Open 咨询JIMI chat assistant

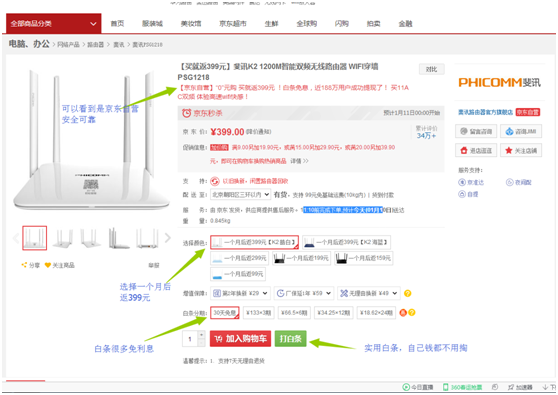(521, 131)
